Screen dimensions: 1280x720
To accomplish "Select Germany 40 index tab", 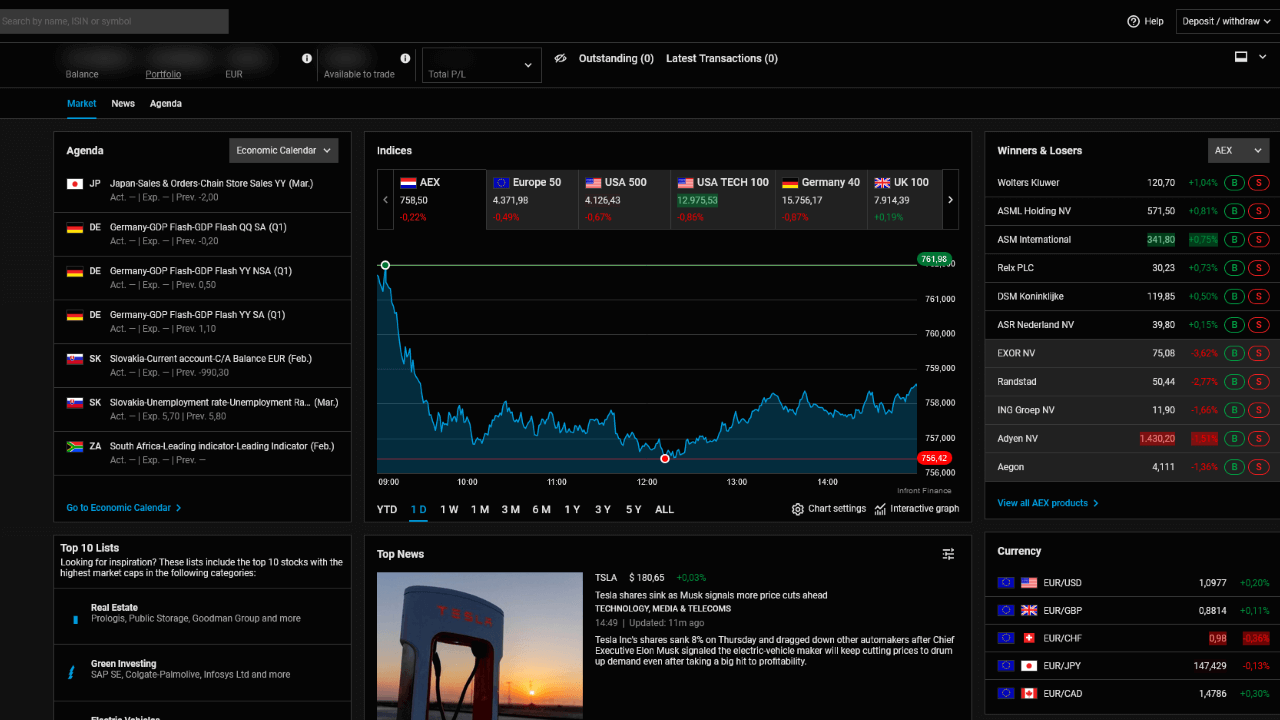I will pos(821,199).
